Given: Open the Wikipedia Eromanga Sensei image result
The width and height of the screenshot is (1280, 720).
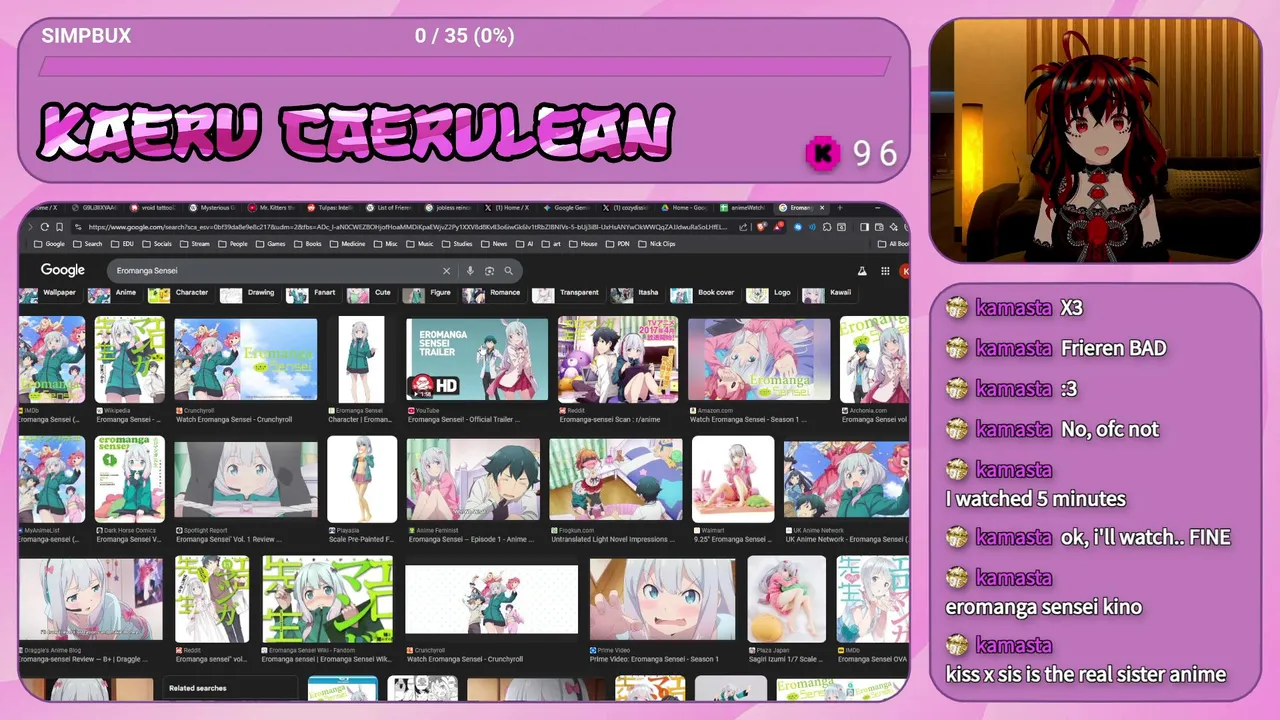Looking at the screenshot, I should (130, 359).
